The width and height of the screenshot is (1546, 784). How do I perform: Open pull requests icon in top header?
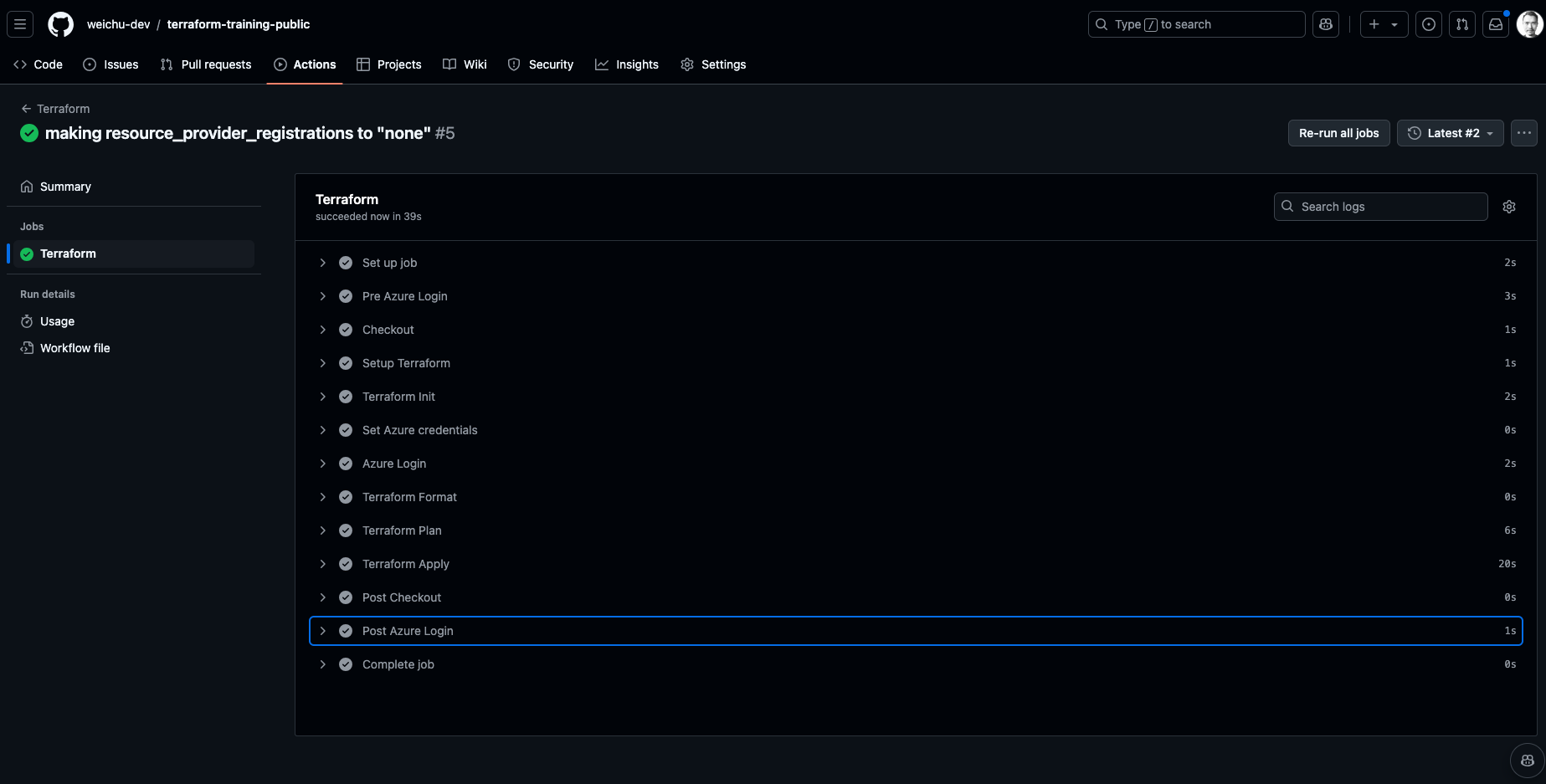click(x=1462, y=24)
